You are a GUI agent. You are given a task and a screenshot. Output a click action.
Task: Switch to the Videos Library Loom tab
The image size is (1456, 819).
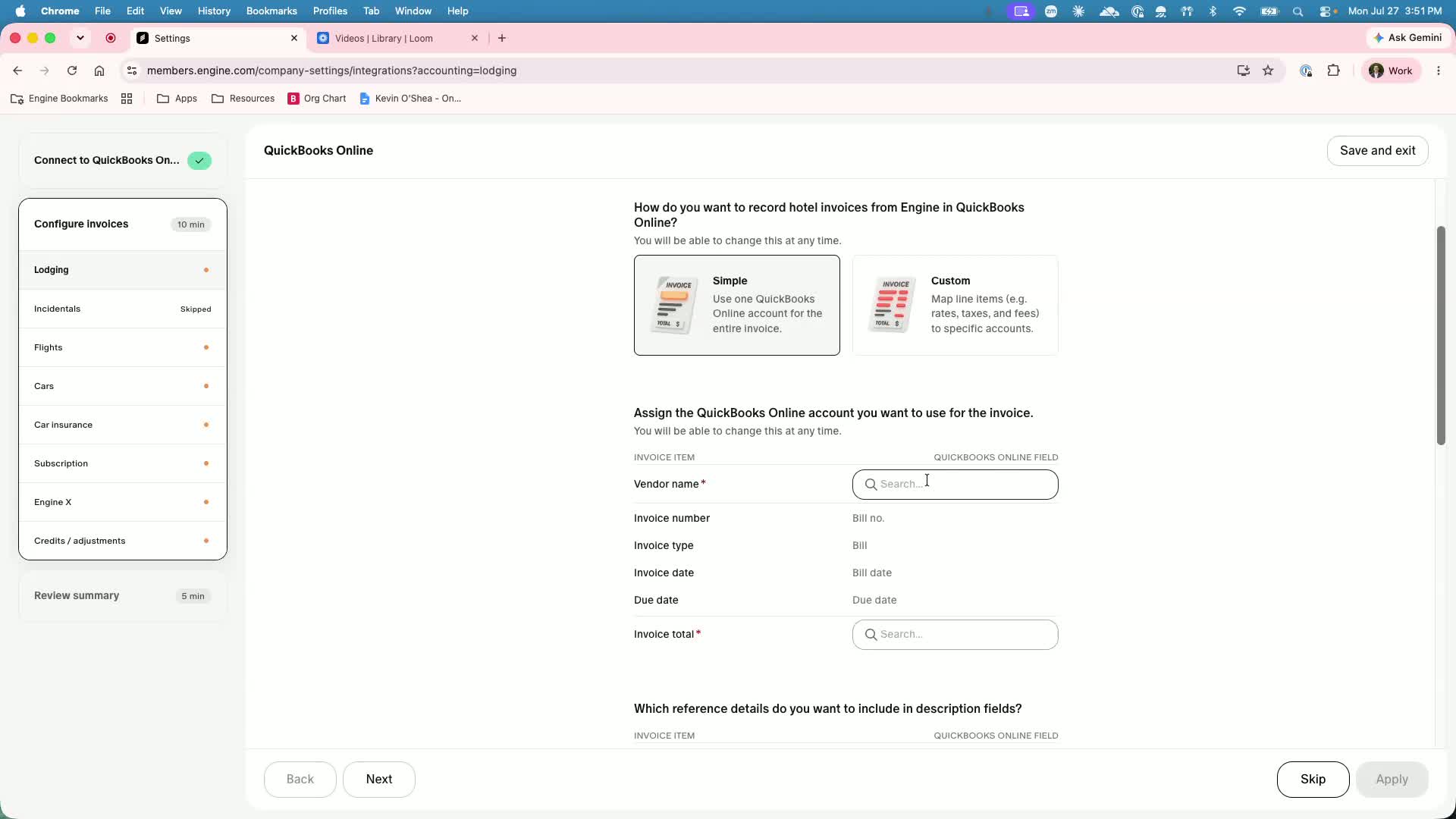point(397,38)
